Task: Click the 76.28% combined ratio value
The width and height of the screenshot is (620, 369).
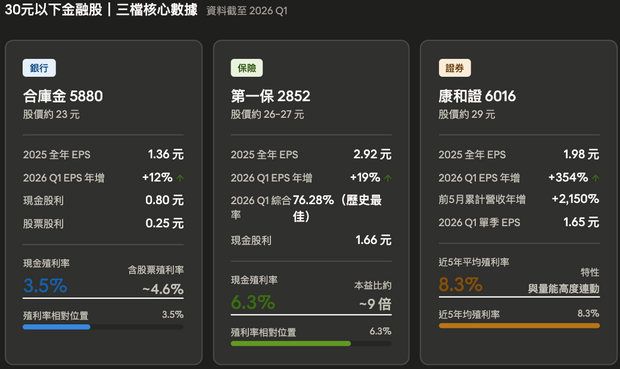Action: coord(313,200)
